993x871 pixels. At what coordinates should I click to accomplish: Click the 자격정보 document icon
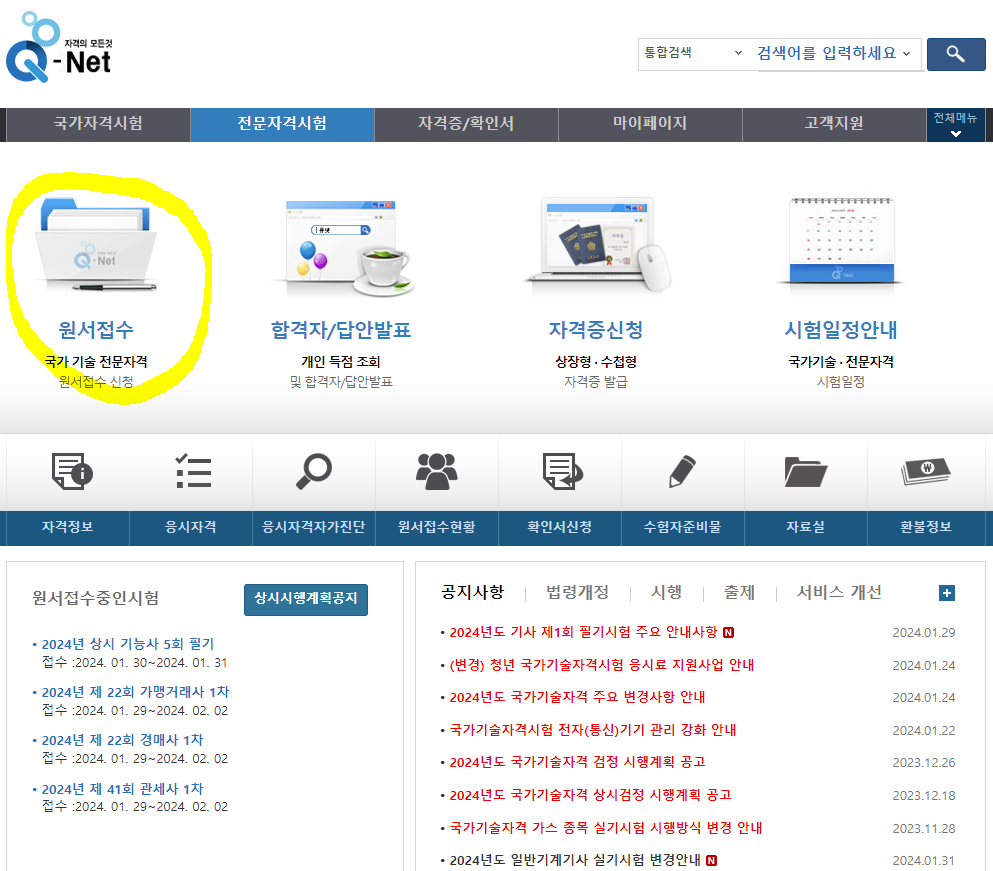pos(72,471)
